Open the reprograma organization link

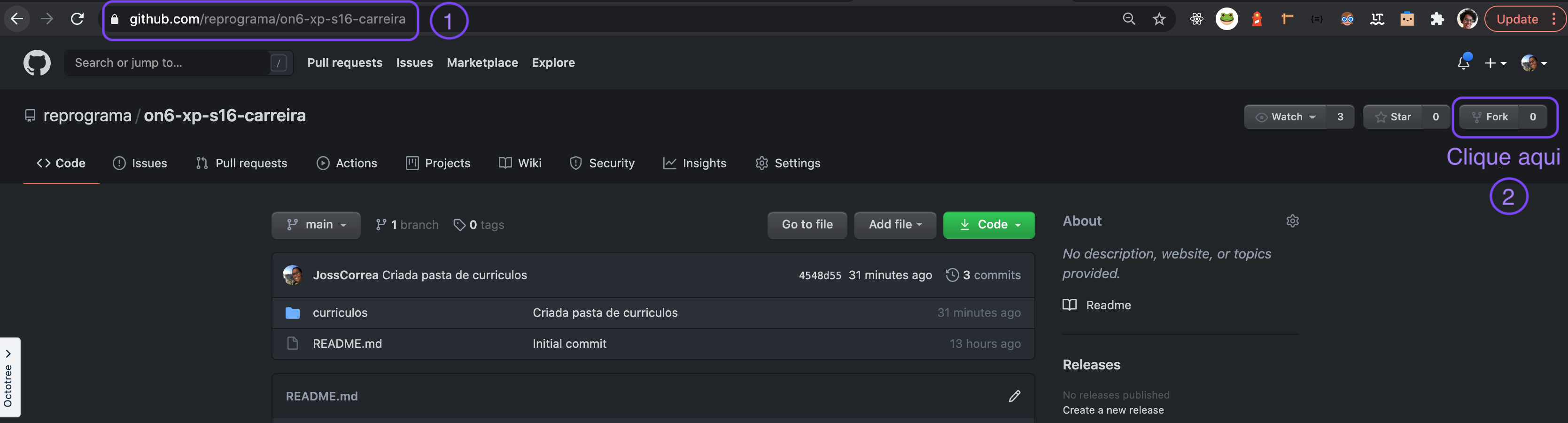[x=88, y=116]
